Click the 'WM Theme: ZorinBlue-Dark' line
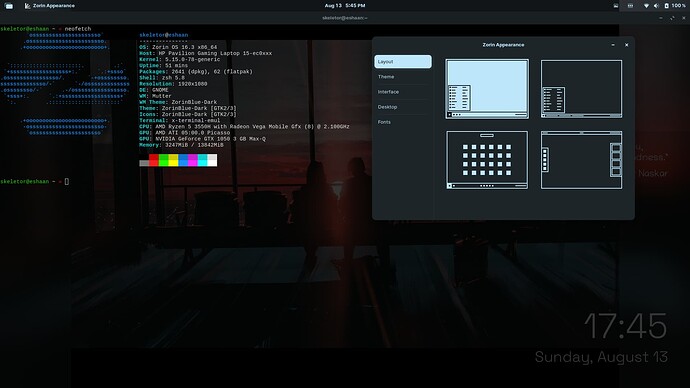The height and width of the screenshot is (388, 690). coord(178,102)
